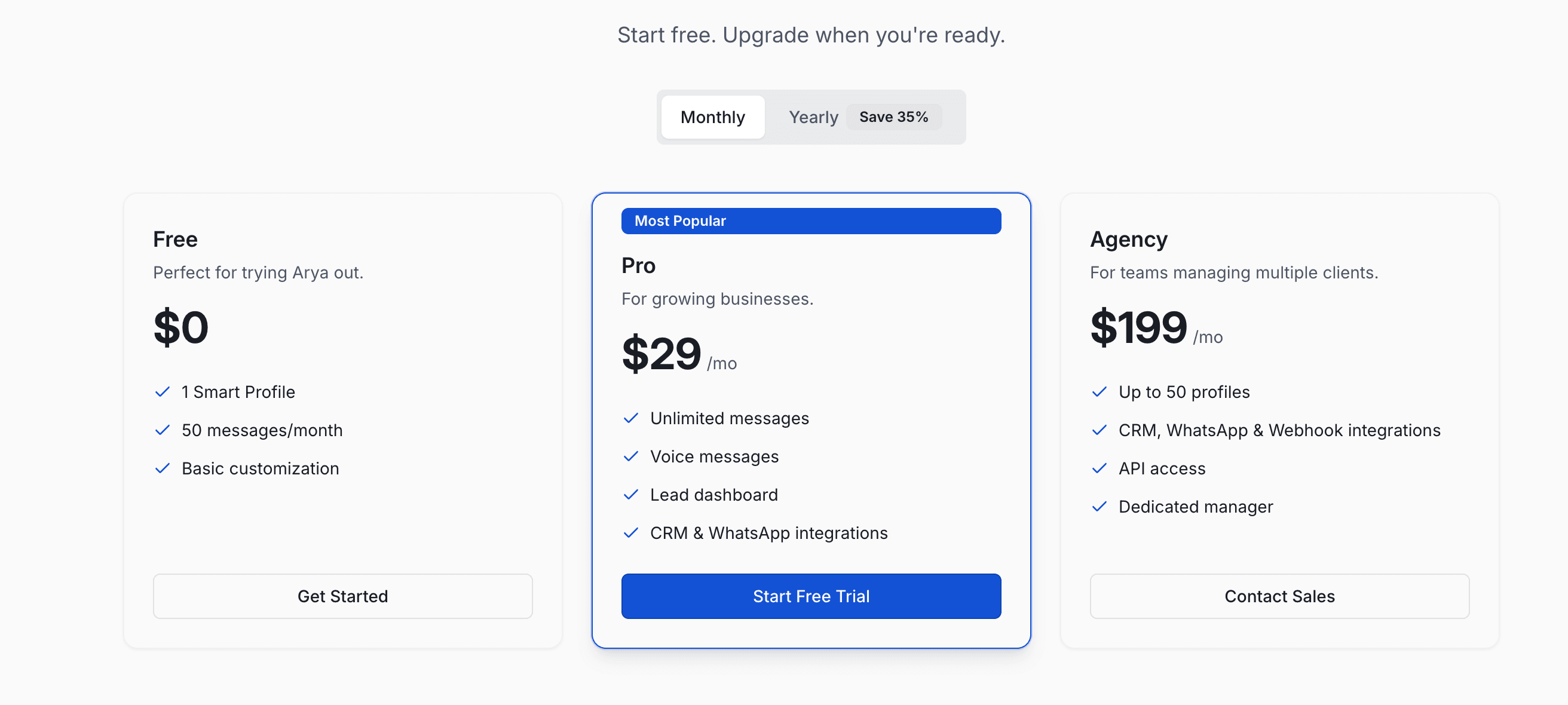Click the checkmark beside API access
The width and height of the screenshot is (1568, 705).
1099,469
